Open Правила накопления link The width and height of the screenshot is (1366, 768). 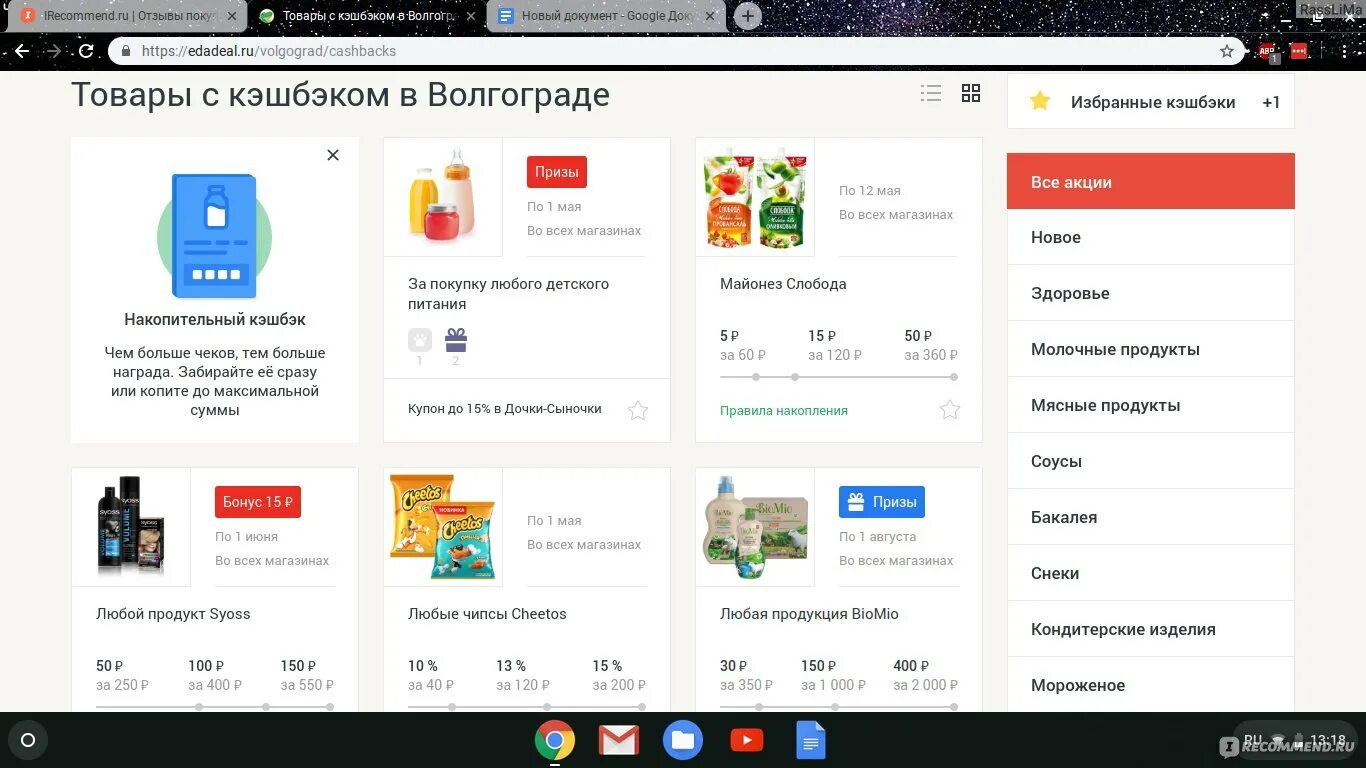point(784,411)
